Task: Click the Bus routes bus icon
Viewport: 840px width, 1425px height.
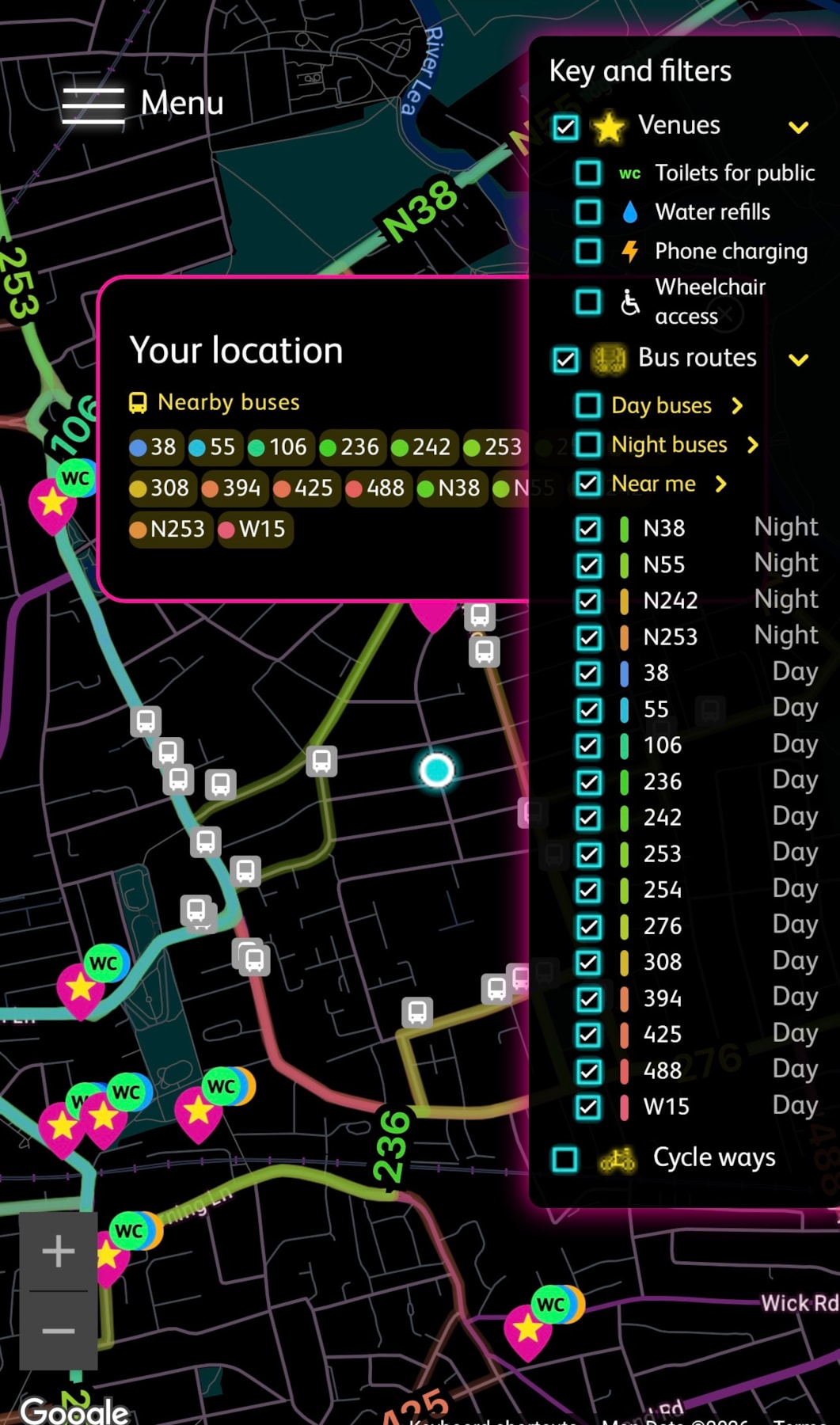Action: point(608,359)
